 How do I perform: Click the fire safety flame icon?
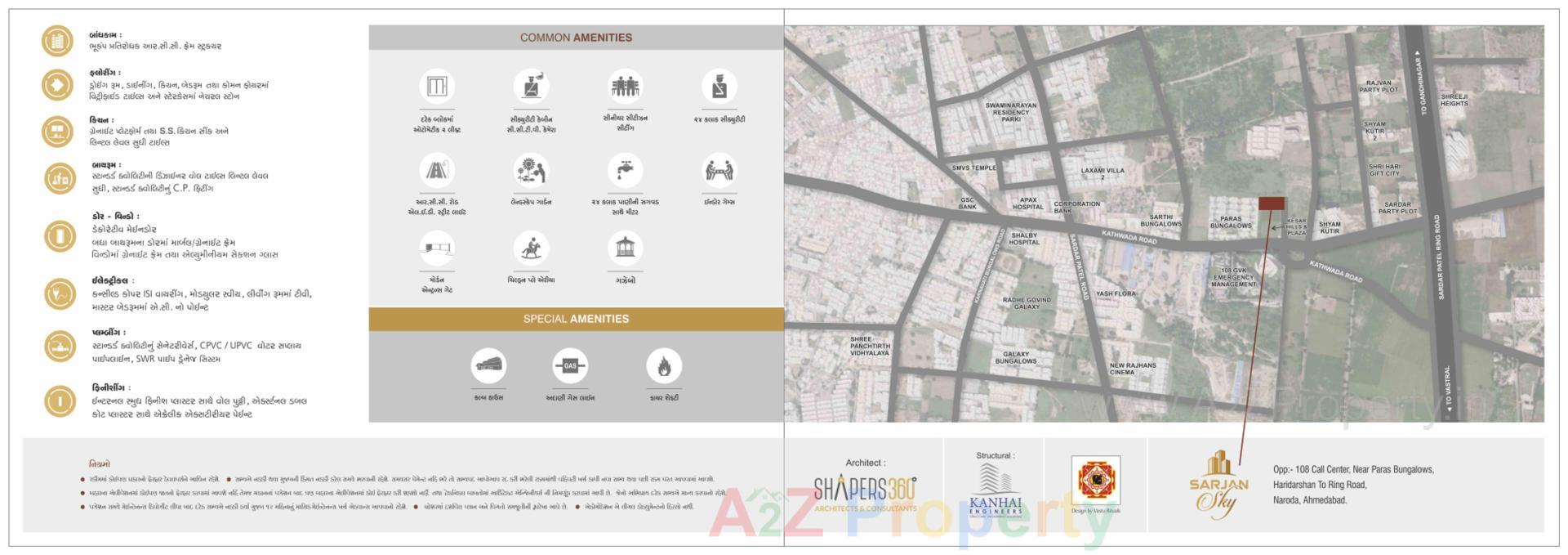[x=664, y=366]
